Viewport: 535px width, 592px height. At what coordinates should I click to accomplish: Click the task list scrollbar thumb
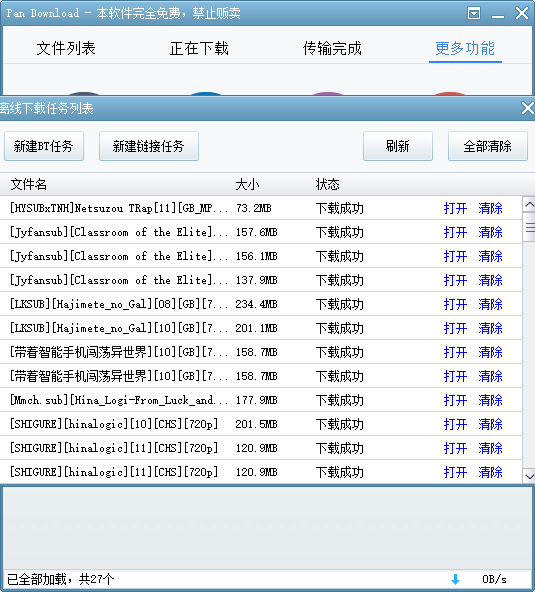529,228
